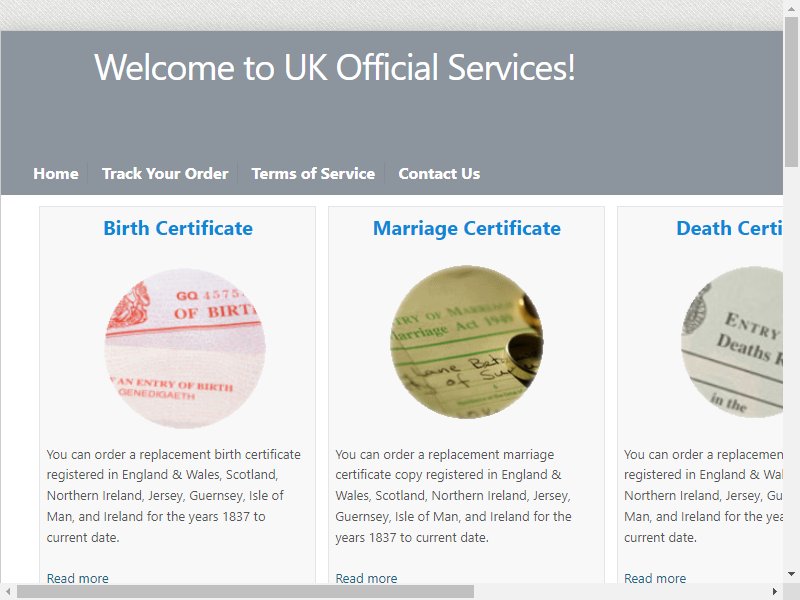This screenshot has height=600, width=800.
Task: Click the Welcome to UK Official Services title
Action: [335, 67]
